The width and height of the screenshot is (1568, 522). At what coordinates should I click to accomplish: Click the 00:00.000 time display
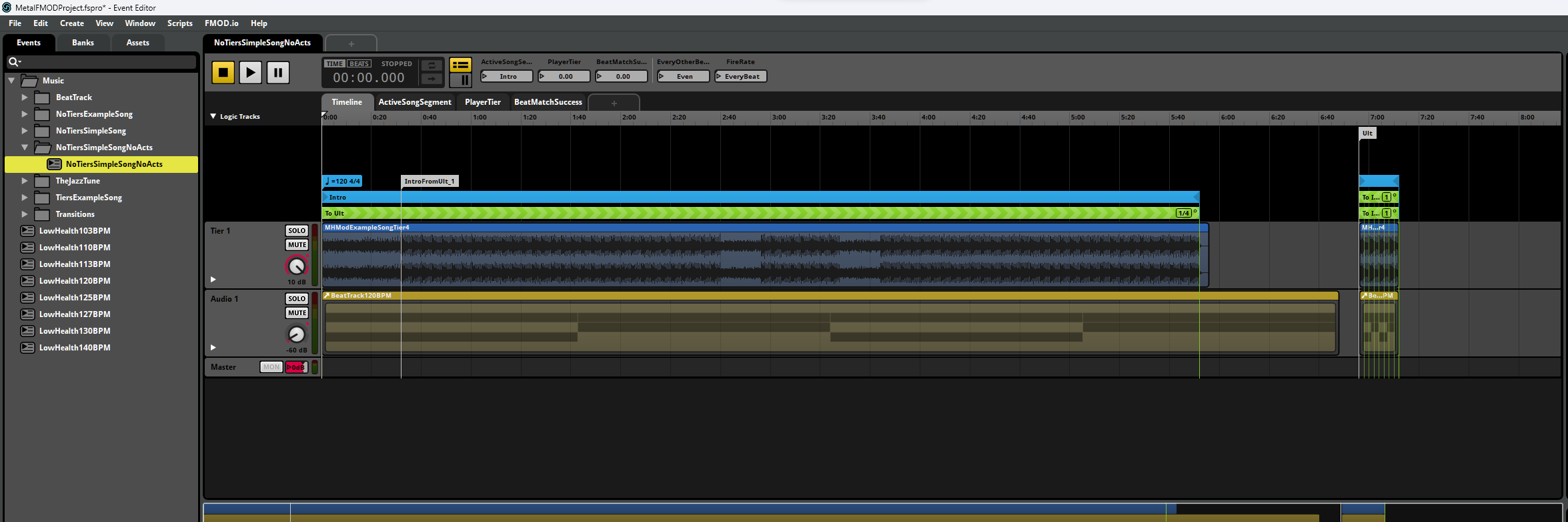coord(369,77)
